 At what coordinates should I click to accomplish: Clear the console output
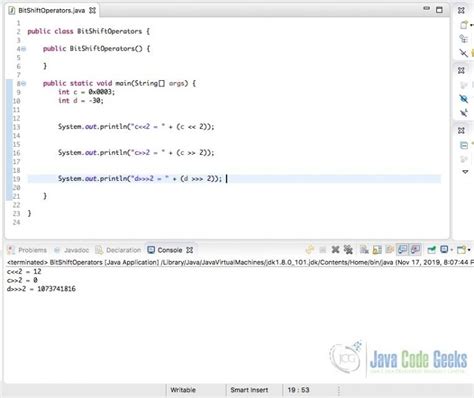tap(364, 249)
